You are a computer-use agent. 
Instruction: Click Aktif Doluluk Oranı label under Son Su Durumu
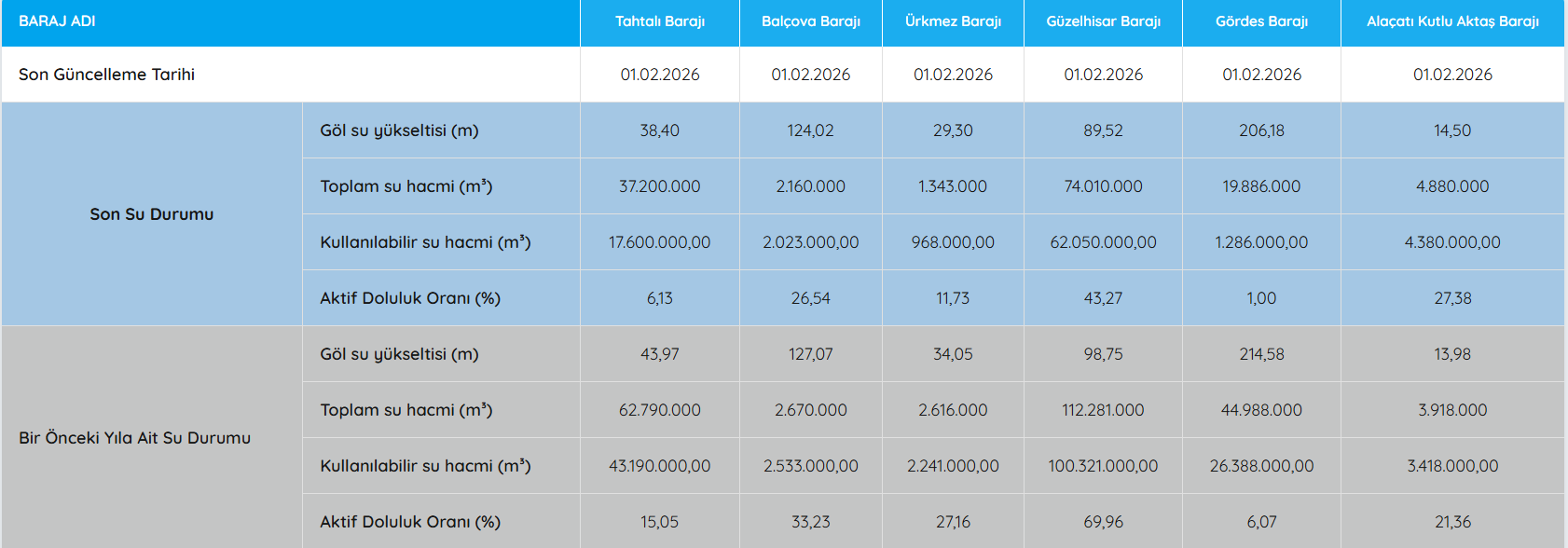[410, 298]
